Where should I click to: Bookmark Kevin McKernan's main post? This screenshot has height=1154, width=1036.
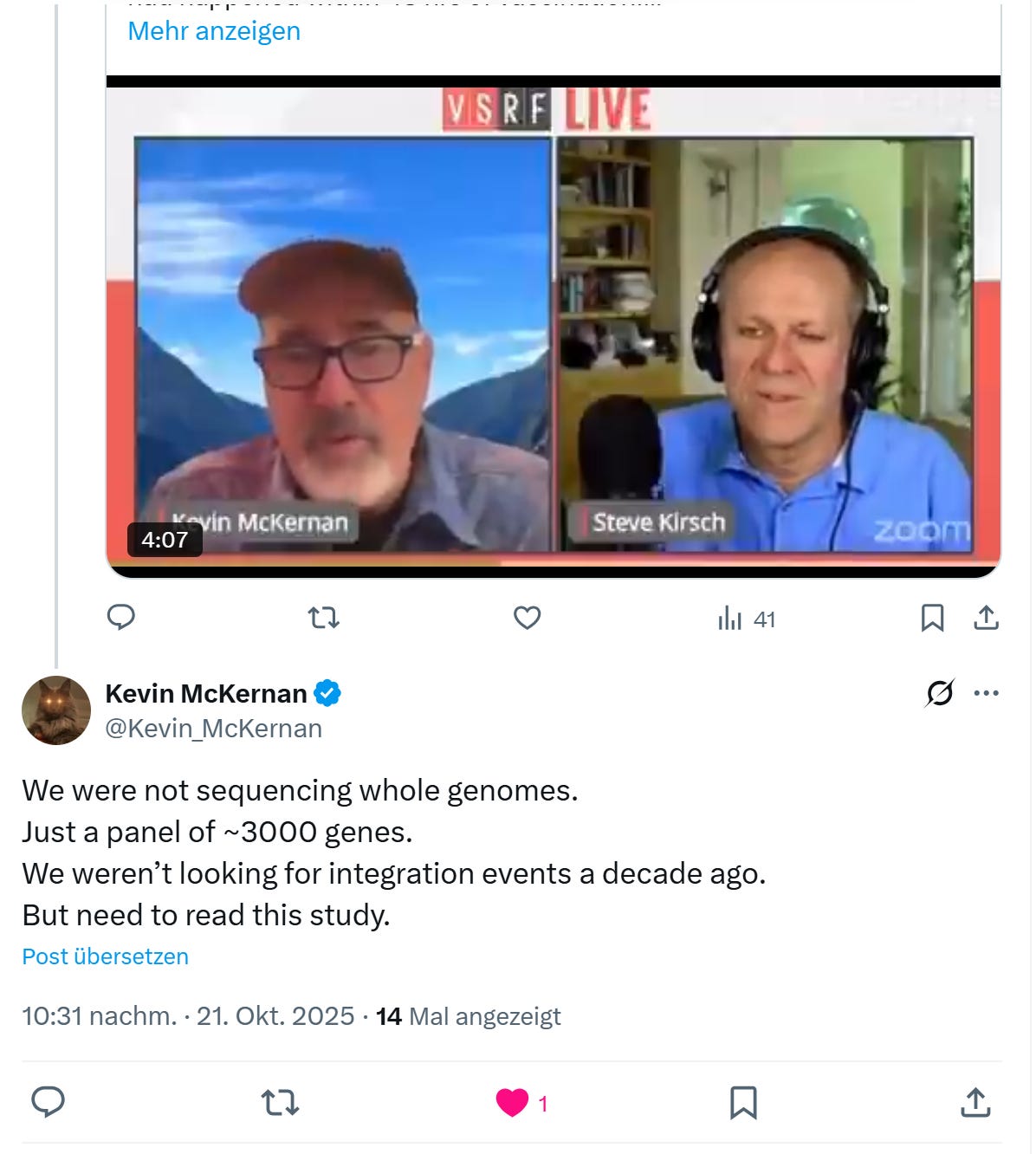(743, 1103)
